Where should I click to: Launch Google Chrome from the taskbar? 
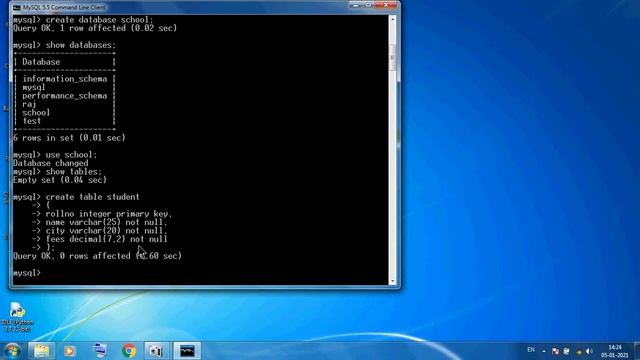tap(129, 351)
